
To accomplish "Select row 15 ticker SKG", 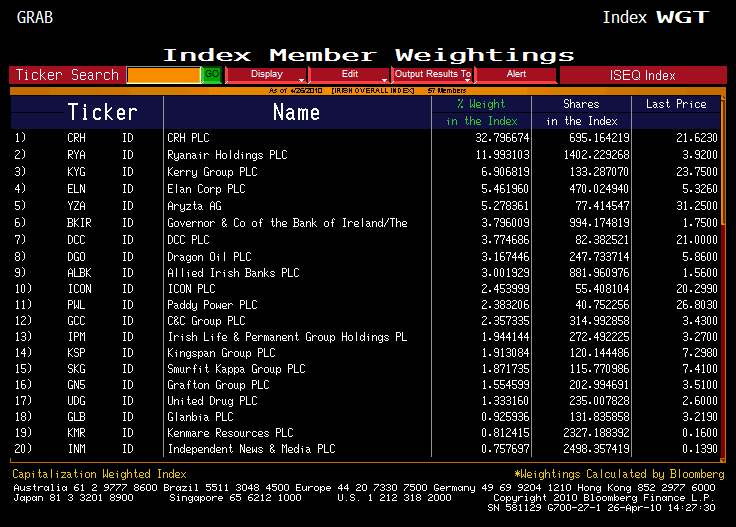I will point(77,369).
